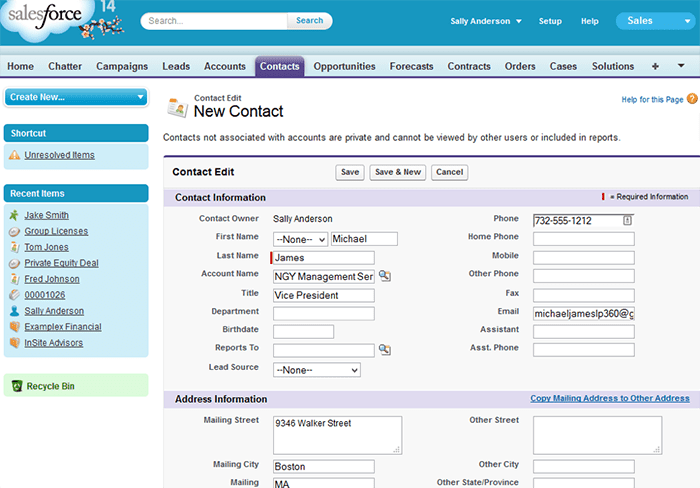Click the Recycle Bin icon
700x488 pixels.
tap(17, 386)
